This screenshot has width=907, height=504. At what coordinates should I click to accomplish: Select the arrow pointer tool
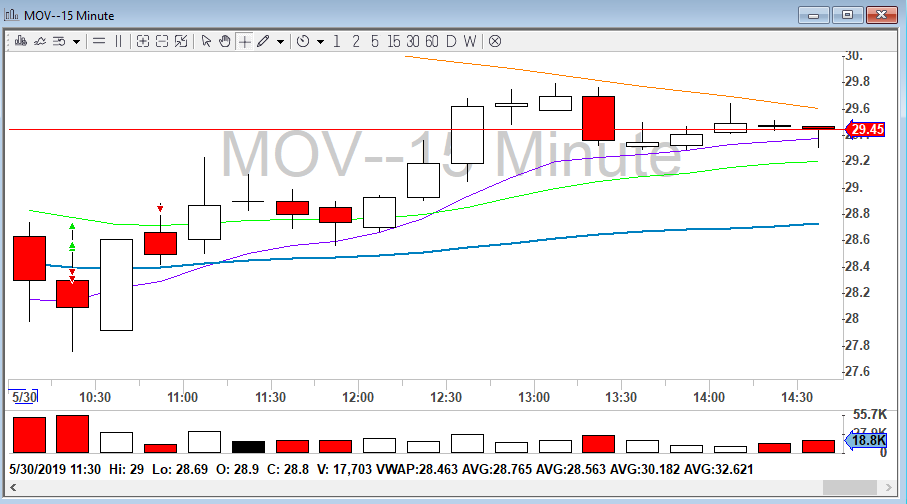coord(206,41)
